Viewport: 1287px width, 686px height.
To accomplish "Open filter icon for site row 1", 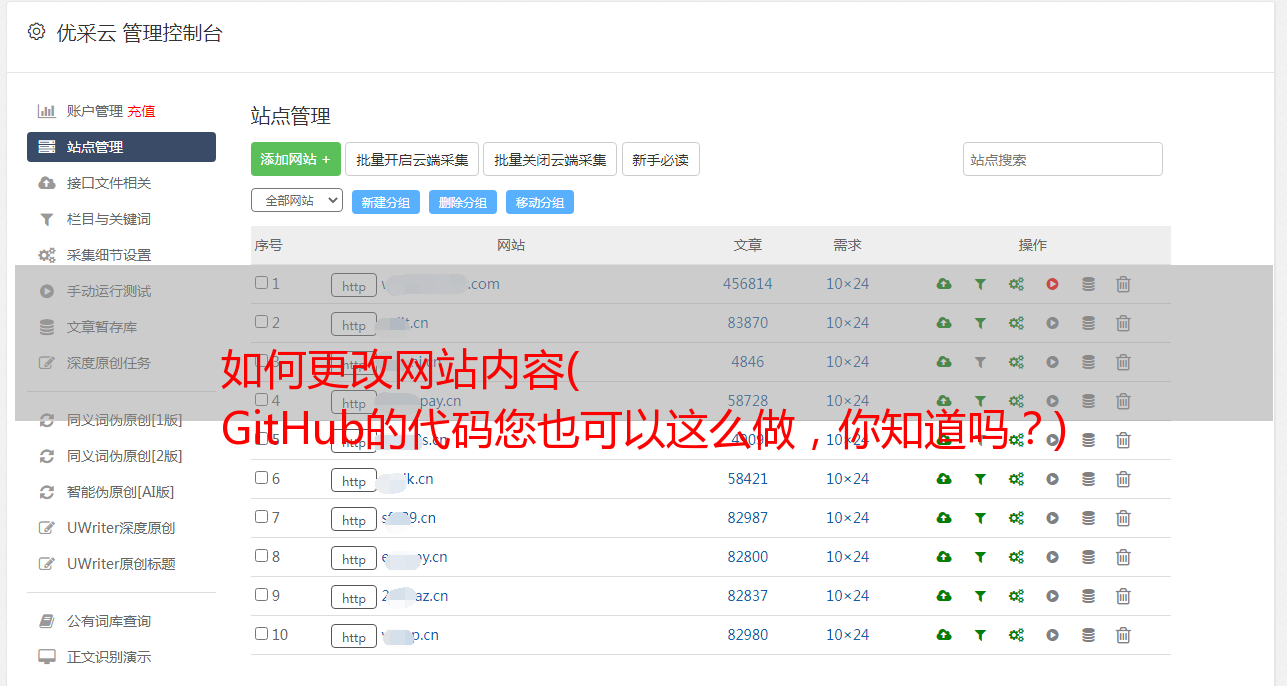I will pyautogui.click(x=980, y=284).
